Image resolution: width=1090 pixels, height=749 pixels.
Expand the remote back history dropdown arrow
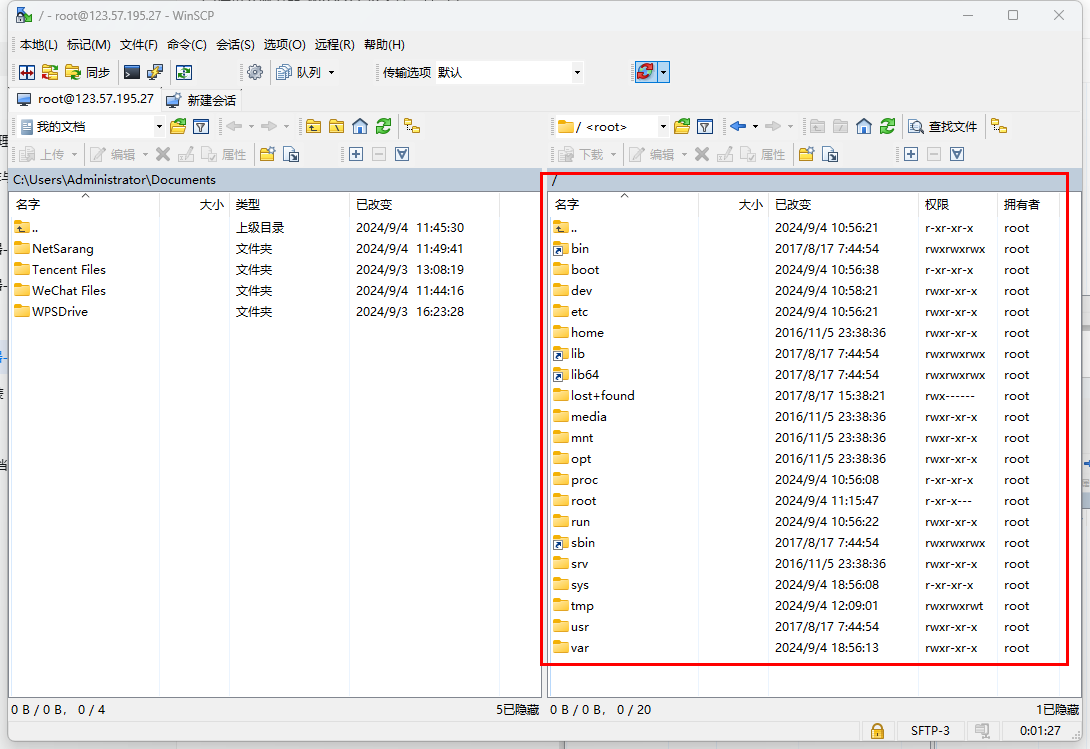(756, 127)
